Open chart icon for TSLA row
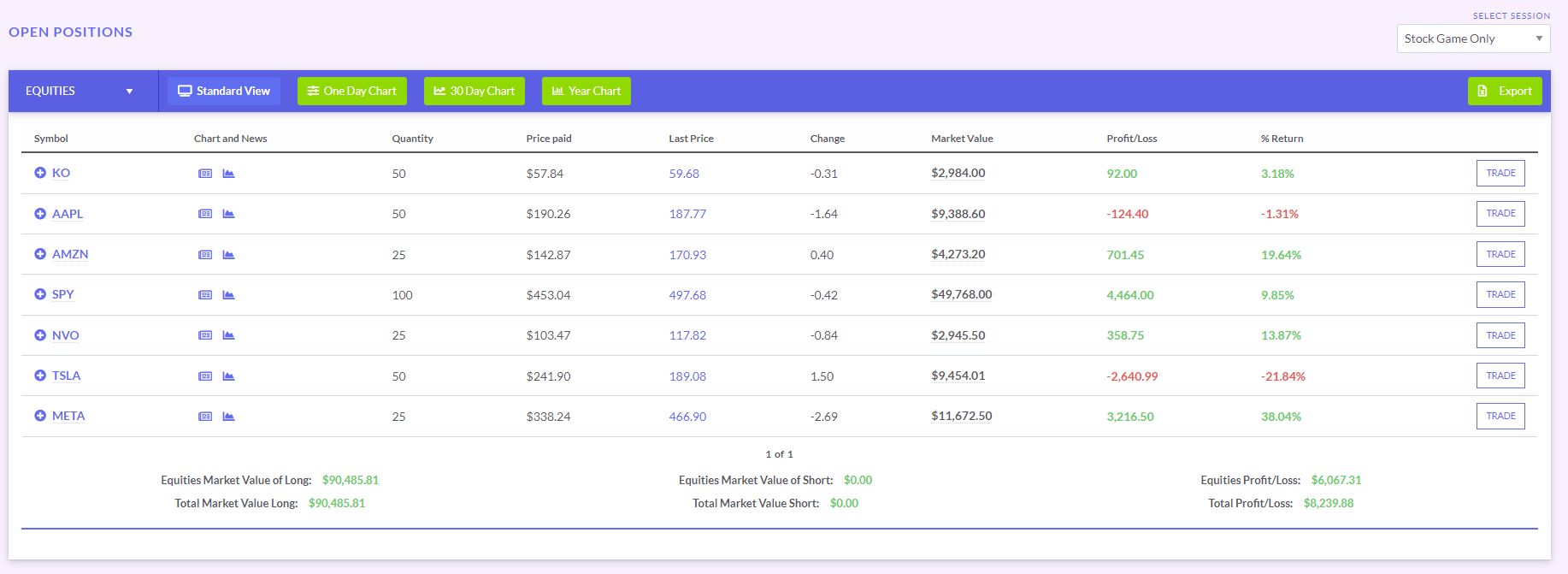This screenshot has width=1568, height=574. click(228, 376)
